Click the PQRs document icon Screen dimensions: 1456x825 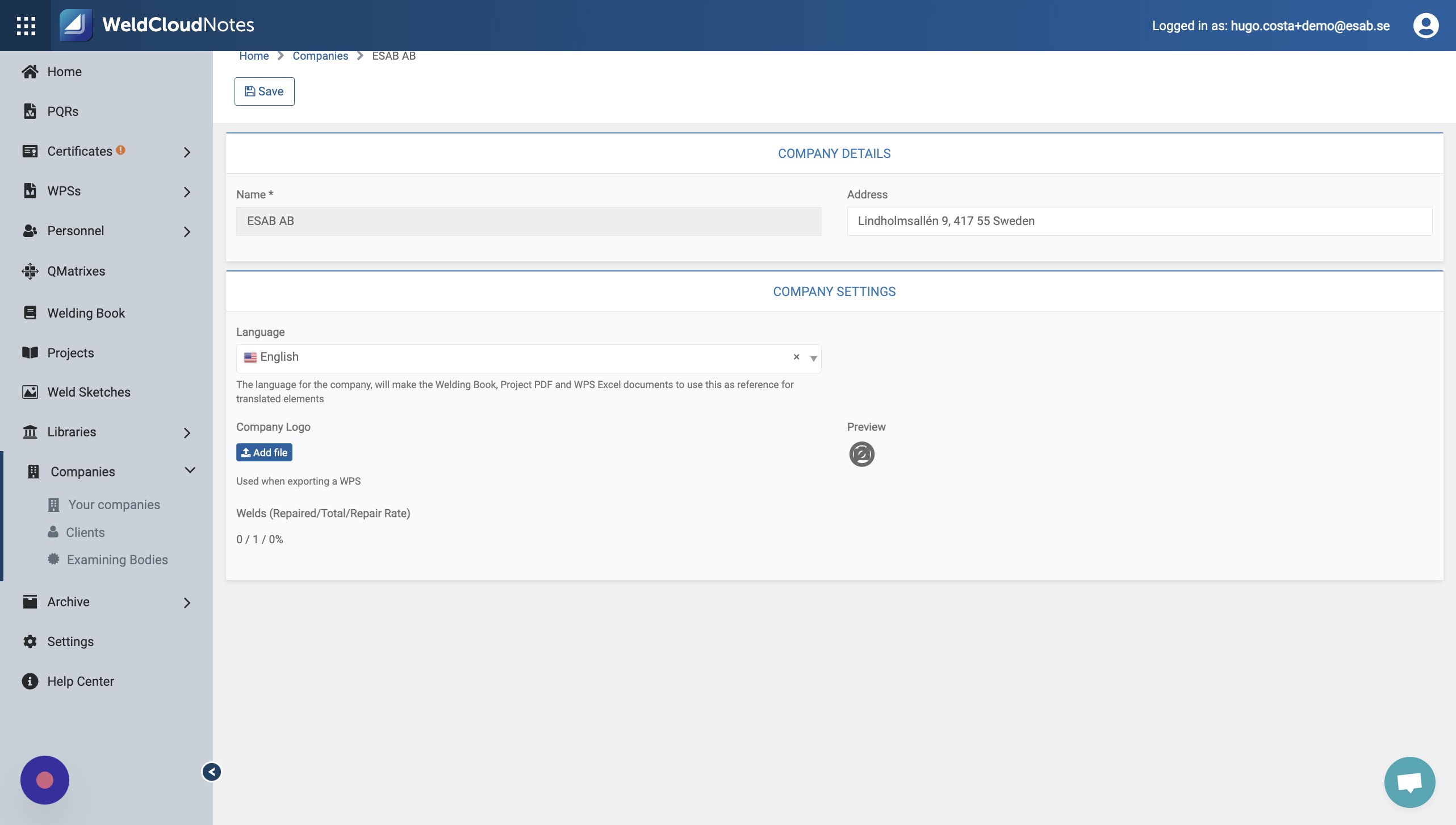[x=30, y=111]
